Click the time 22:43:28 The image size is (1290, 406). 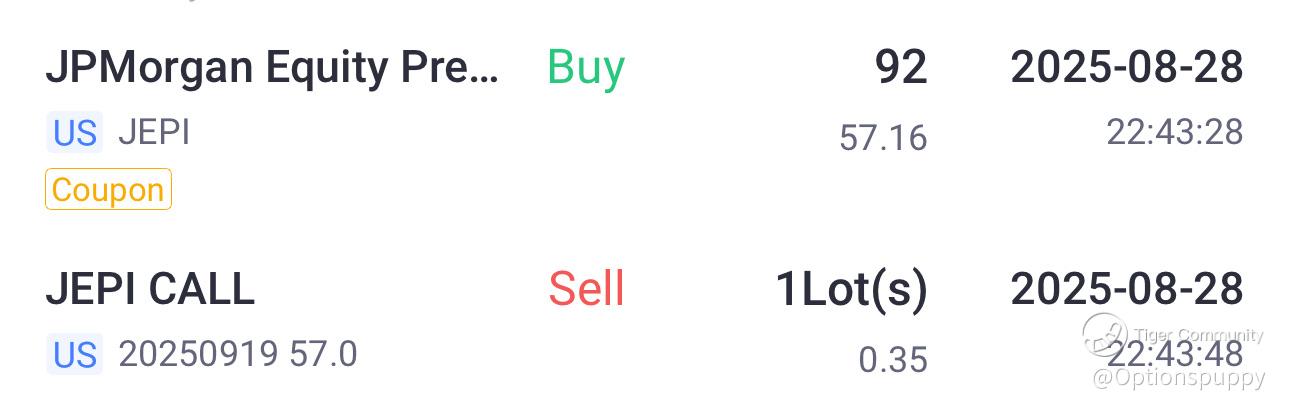pos(1174,132)
